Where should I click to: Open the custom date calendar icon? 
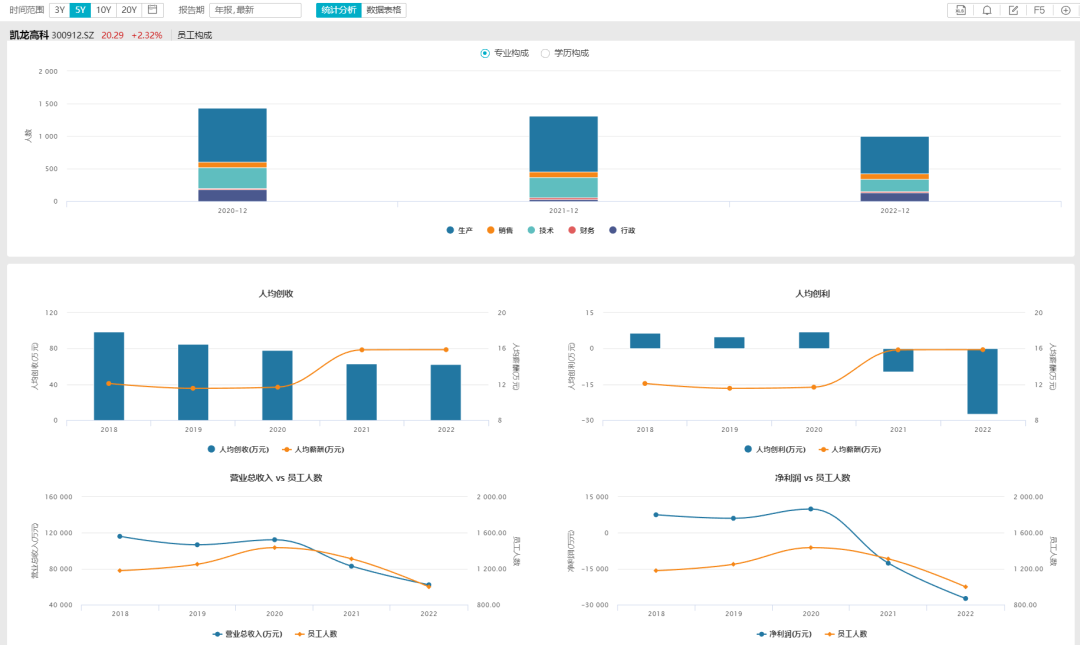(153, 10)
